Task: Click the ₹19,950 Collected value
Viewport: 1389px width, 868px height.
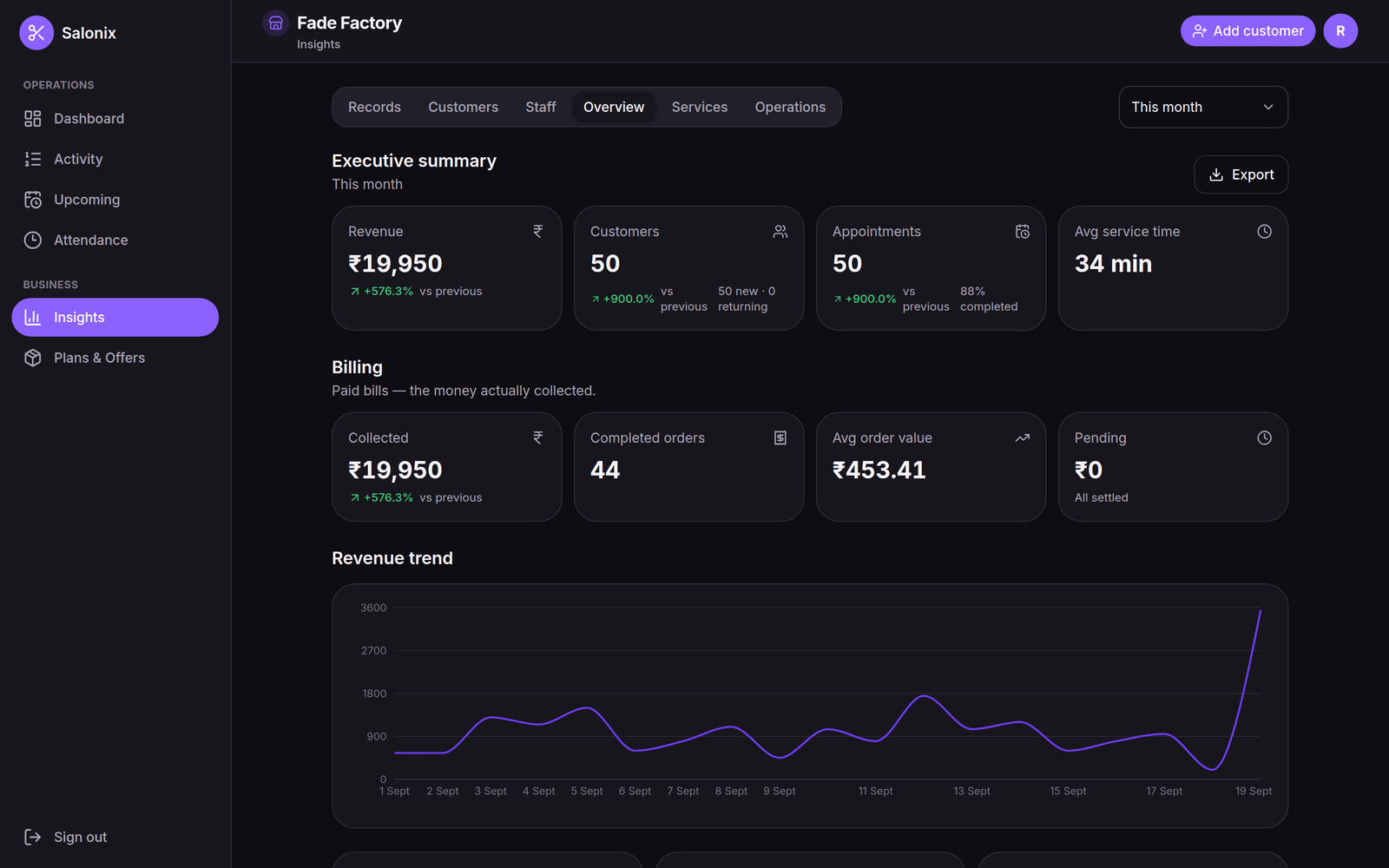Action: (395, 470)
